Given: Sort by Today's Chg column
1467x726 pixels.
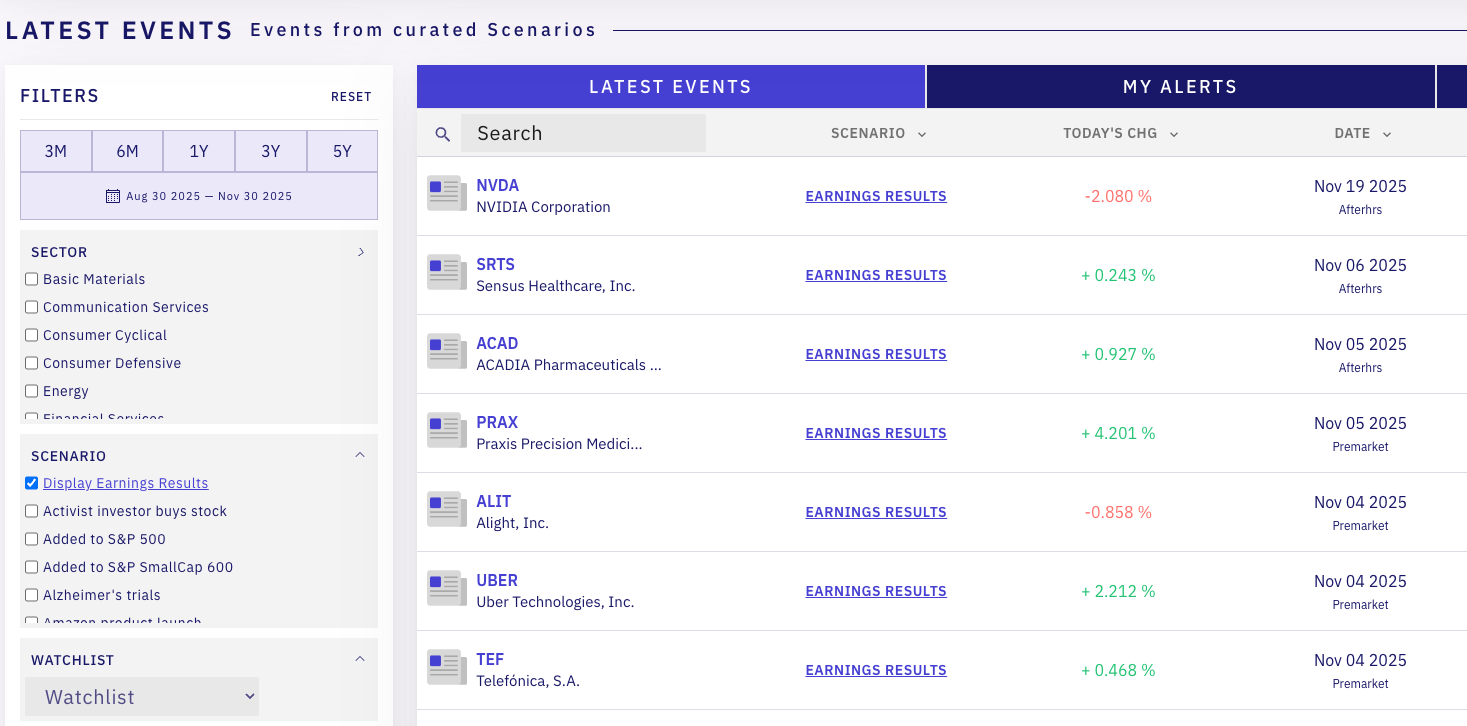Looking at the screenshot, I should tap(1121, 133).
